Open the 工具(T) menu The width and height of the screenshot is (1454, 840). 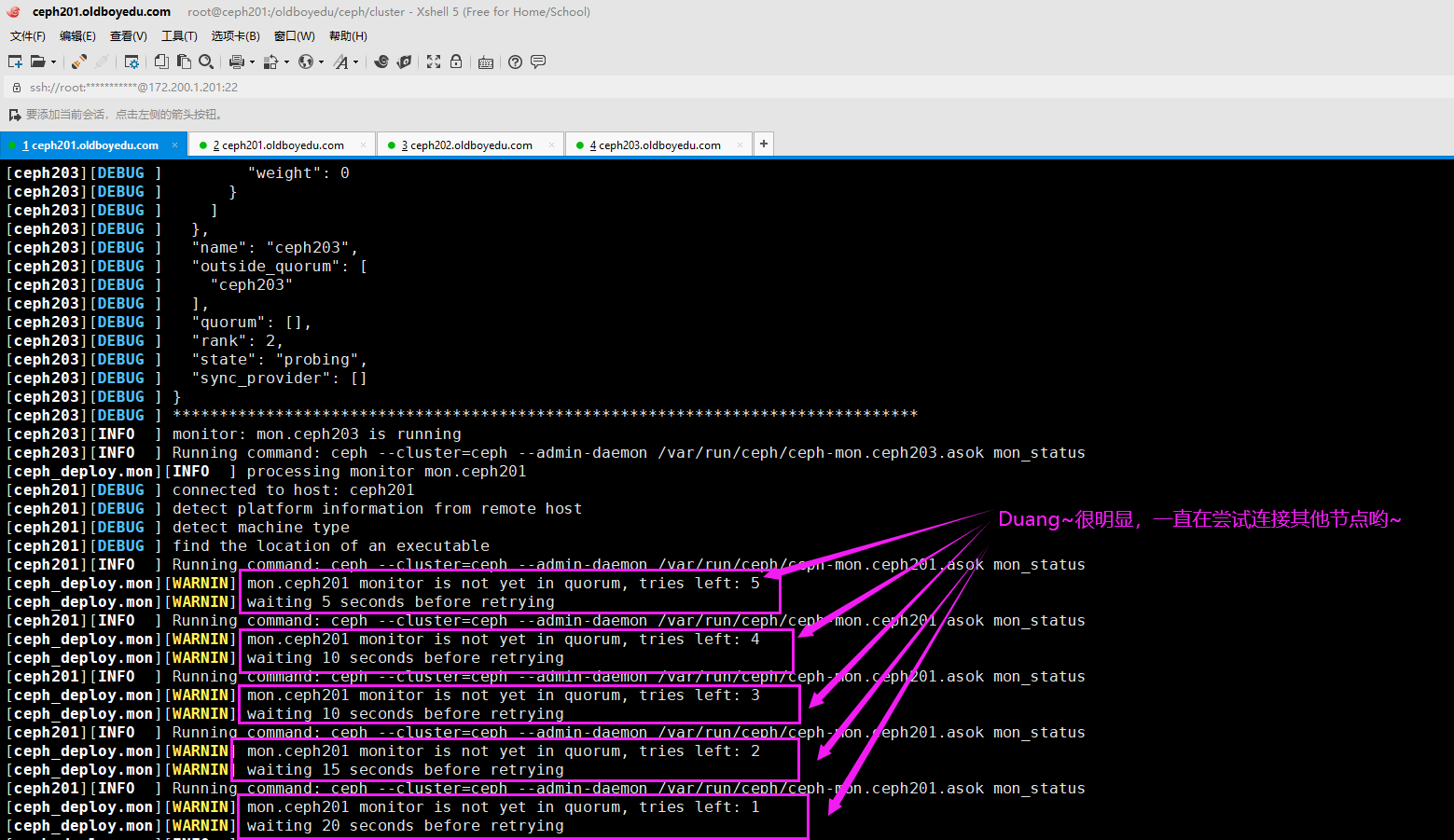pos(179,36)
